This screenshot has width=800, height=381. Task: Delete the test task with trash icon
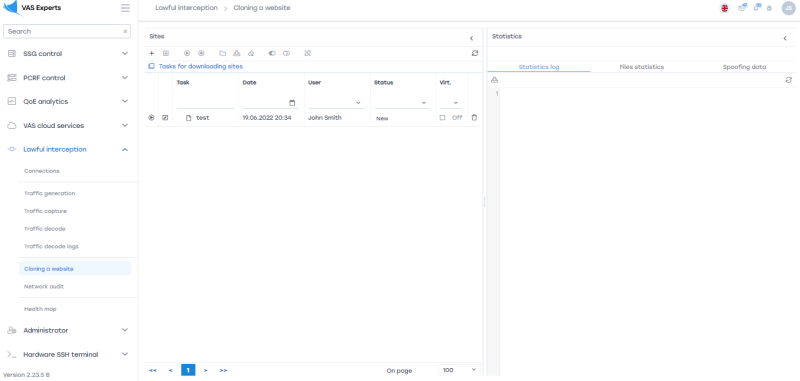[x=474, y=117]
